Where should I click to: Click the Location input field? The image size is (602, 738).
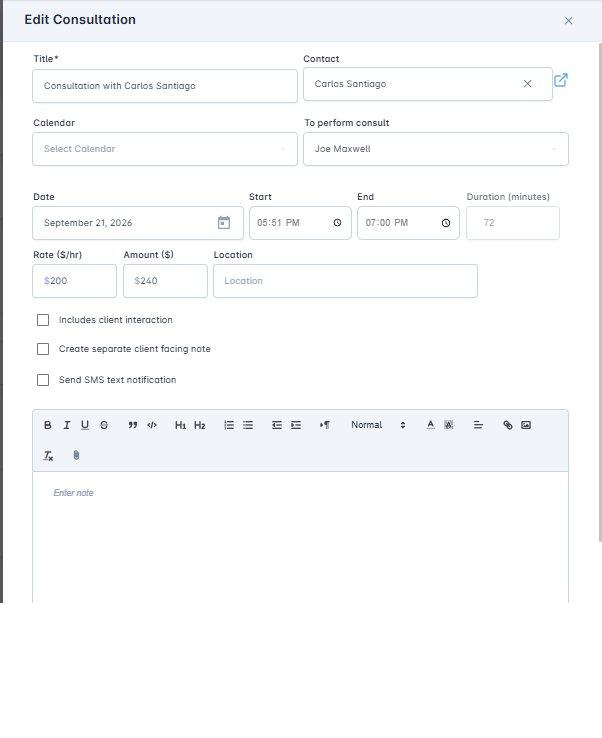click(345, 281)
